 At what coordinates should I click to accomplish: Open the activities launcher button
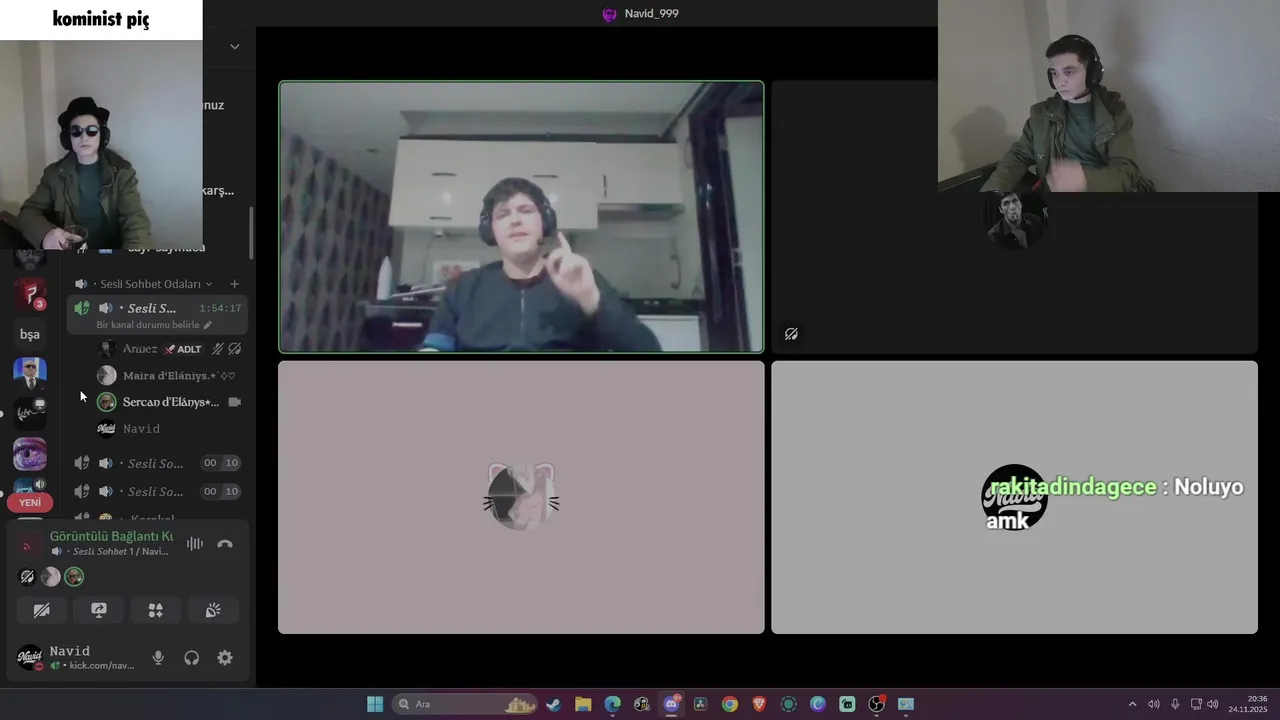[x=156, y=610]
